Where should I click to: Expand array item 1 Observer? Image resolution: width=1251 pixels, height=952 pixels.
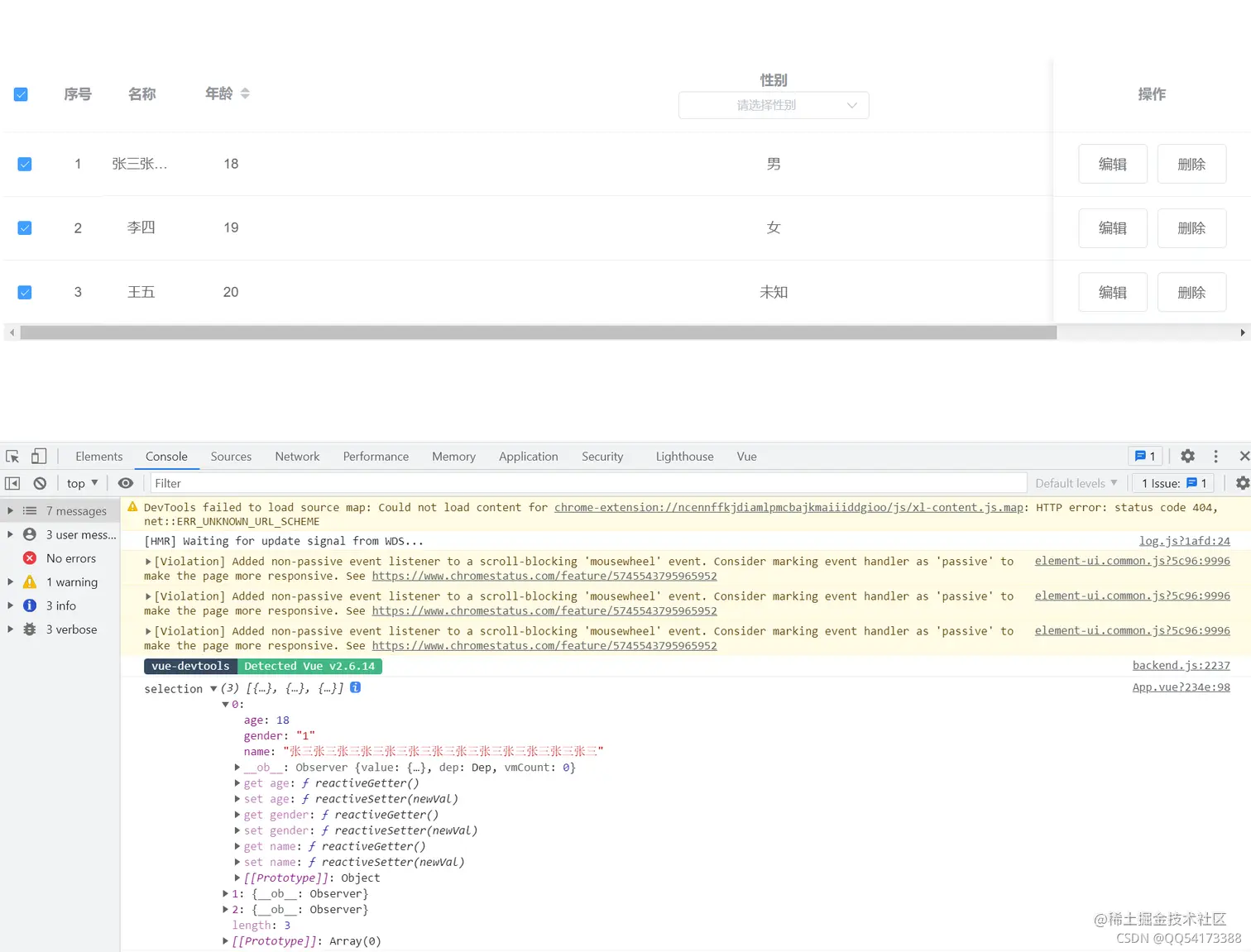225,893
